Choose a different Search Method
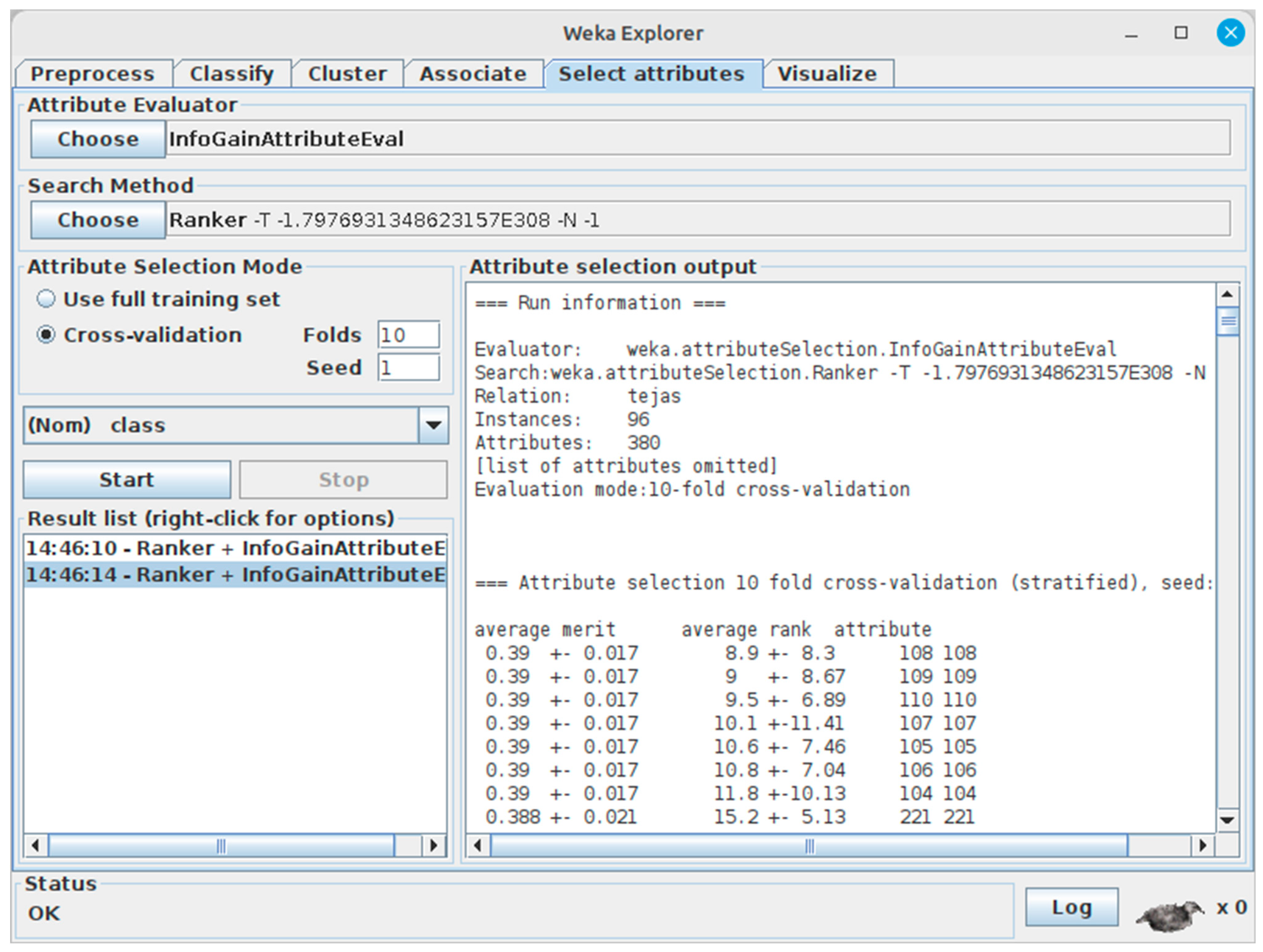1263x952 pixels. click(98, 220)
